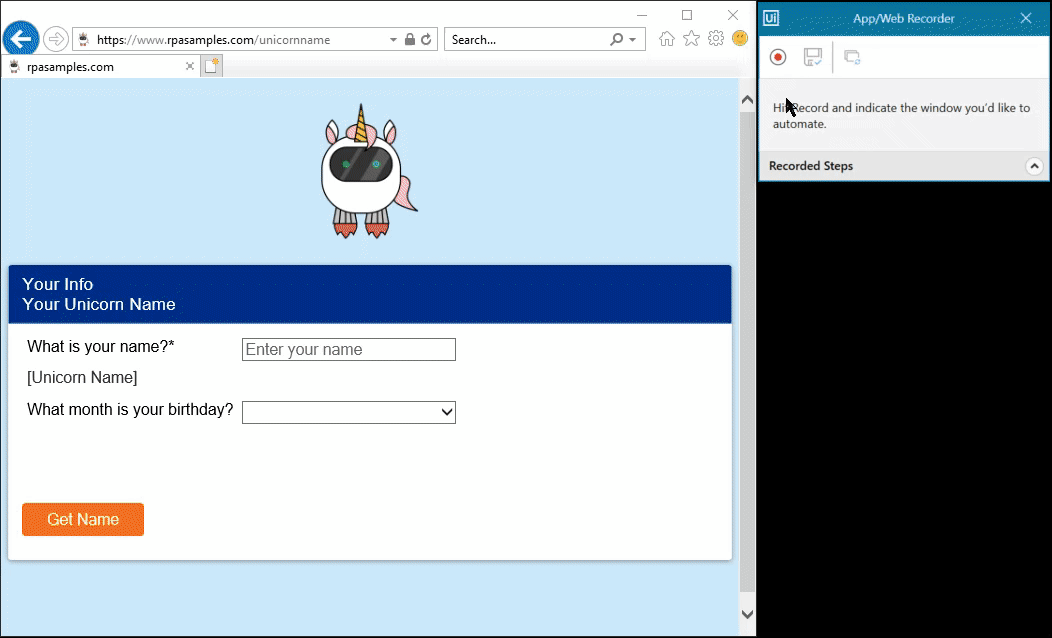
Task: Click the smiley feedback icon
Action: (739, 38)
